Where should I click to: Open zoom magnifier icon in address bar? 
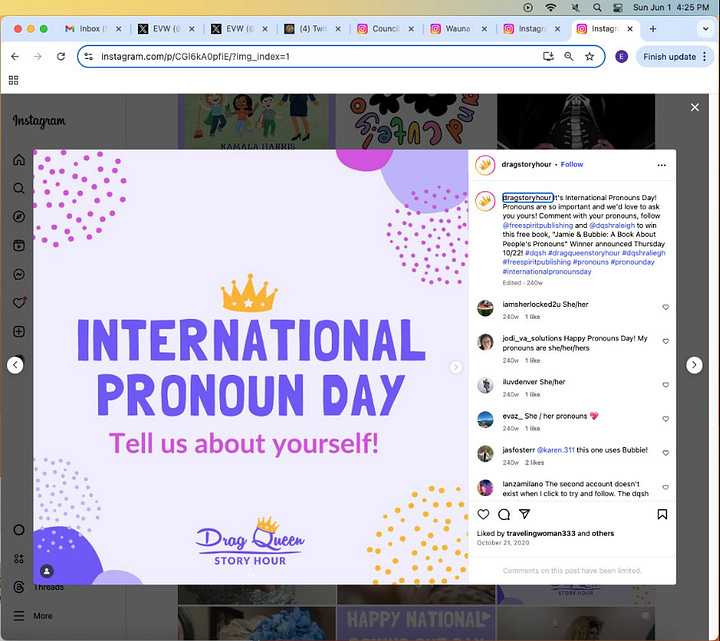point(568,56)
